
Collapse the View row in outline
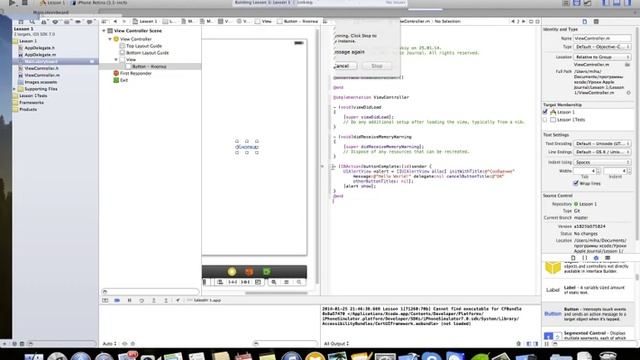click(116, 60)
